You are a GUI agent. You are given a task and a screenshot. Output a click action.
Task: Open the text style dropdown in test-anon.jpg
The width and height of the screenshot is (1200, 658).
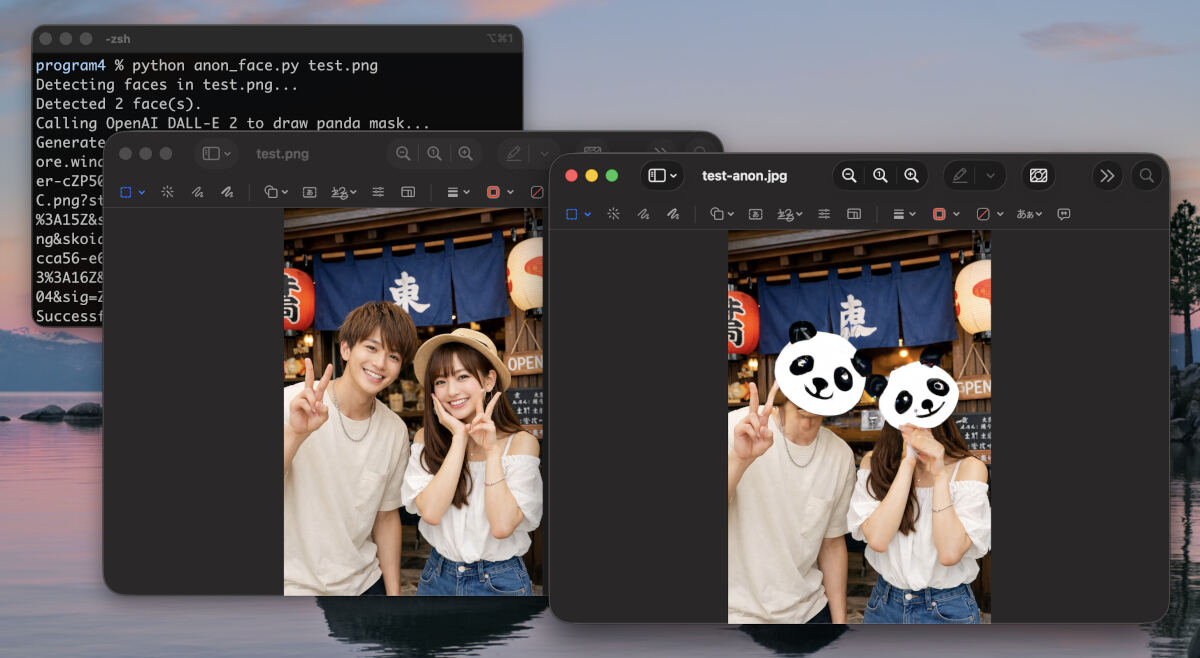click(1029, 214)
